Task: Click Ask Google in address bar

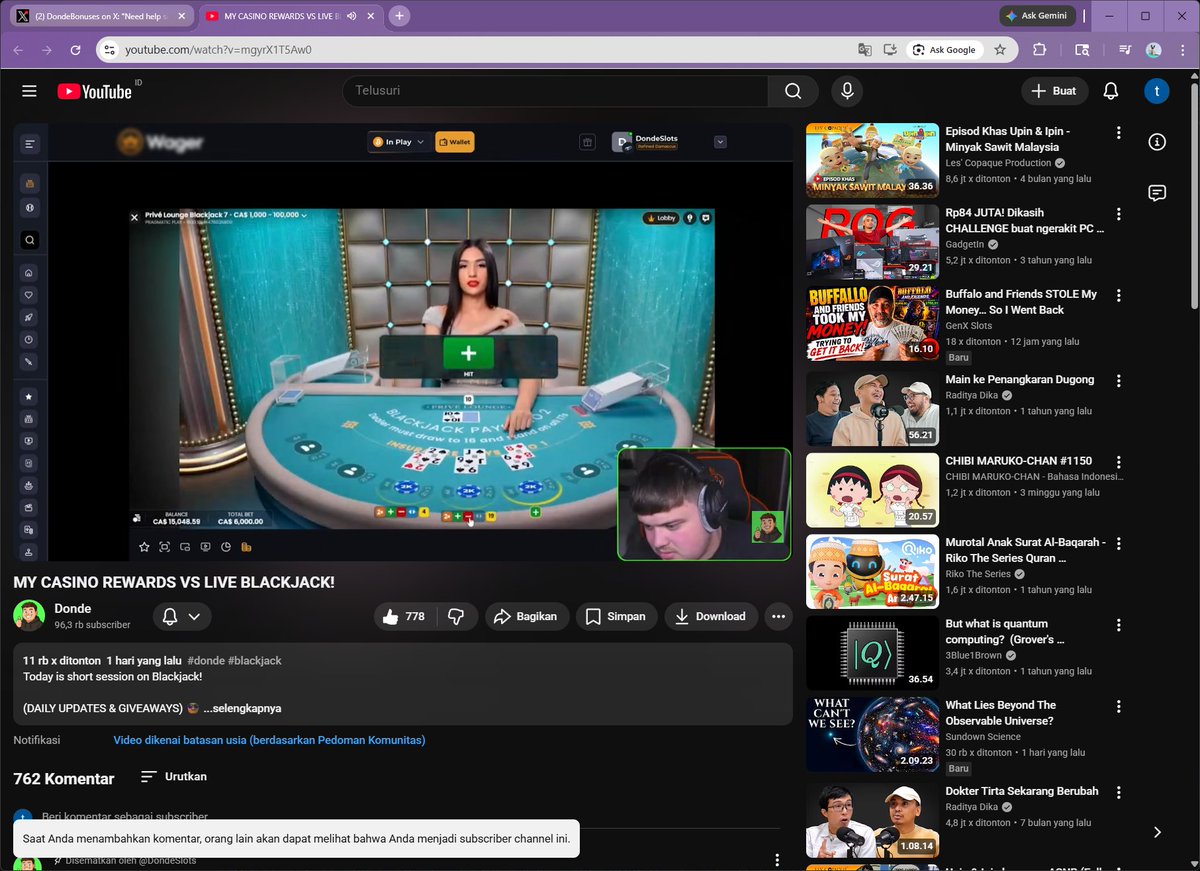Action: tap(945, 49)
